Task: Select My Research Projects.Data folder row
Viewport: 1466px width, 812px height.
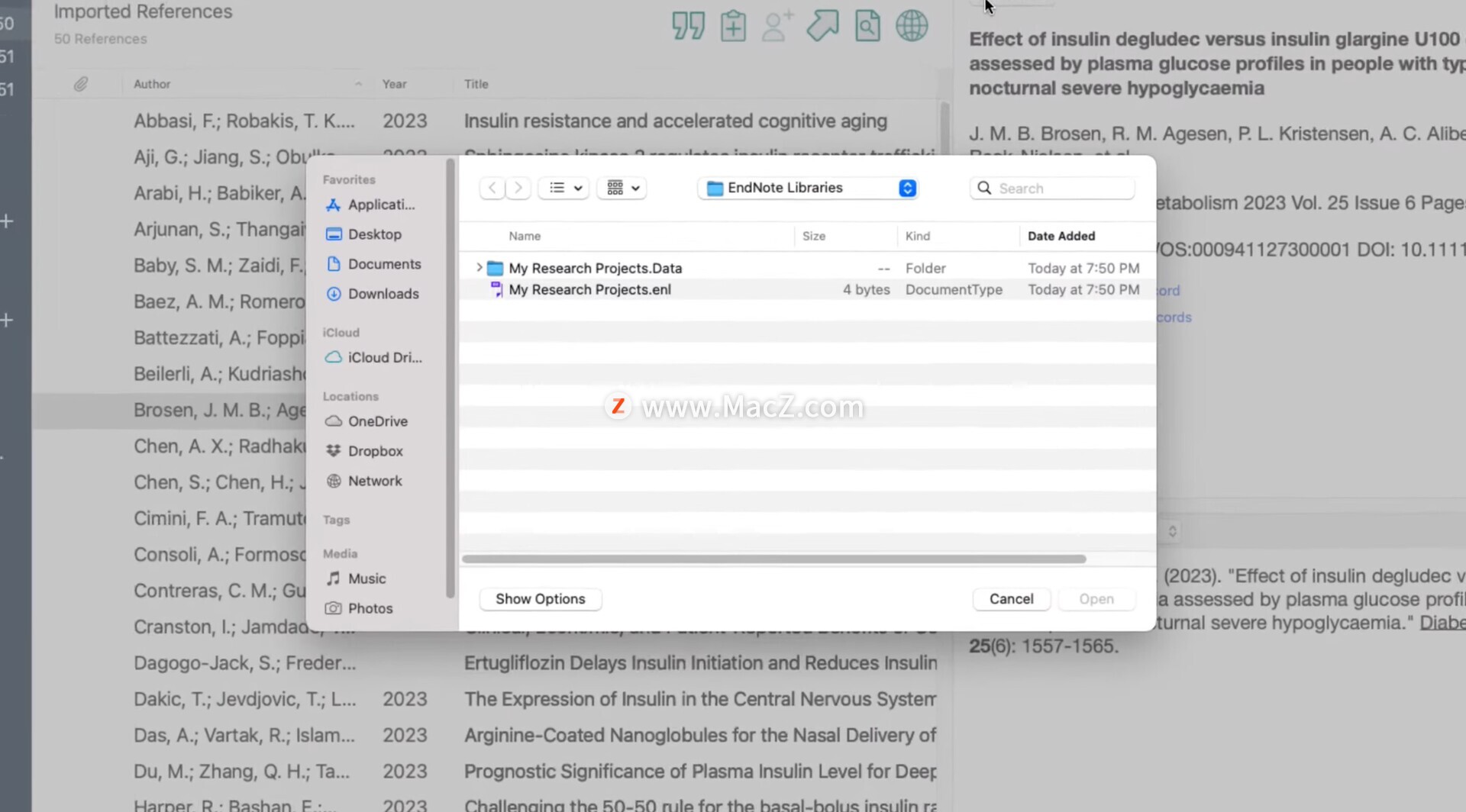Action: [x=807, y=268]
